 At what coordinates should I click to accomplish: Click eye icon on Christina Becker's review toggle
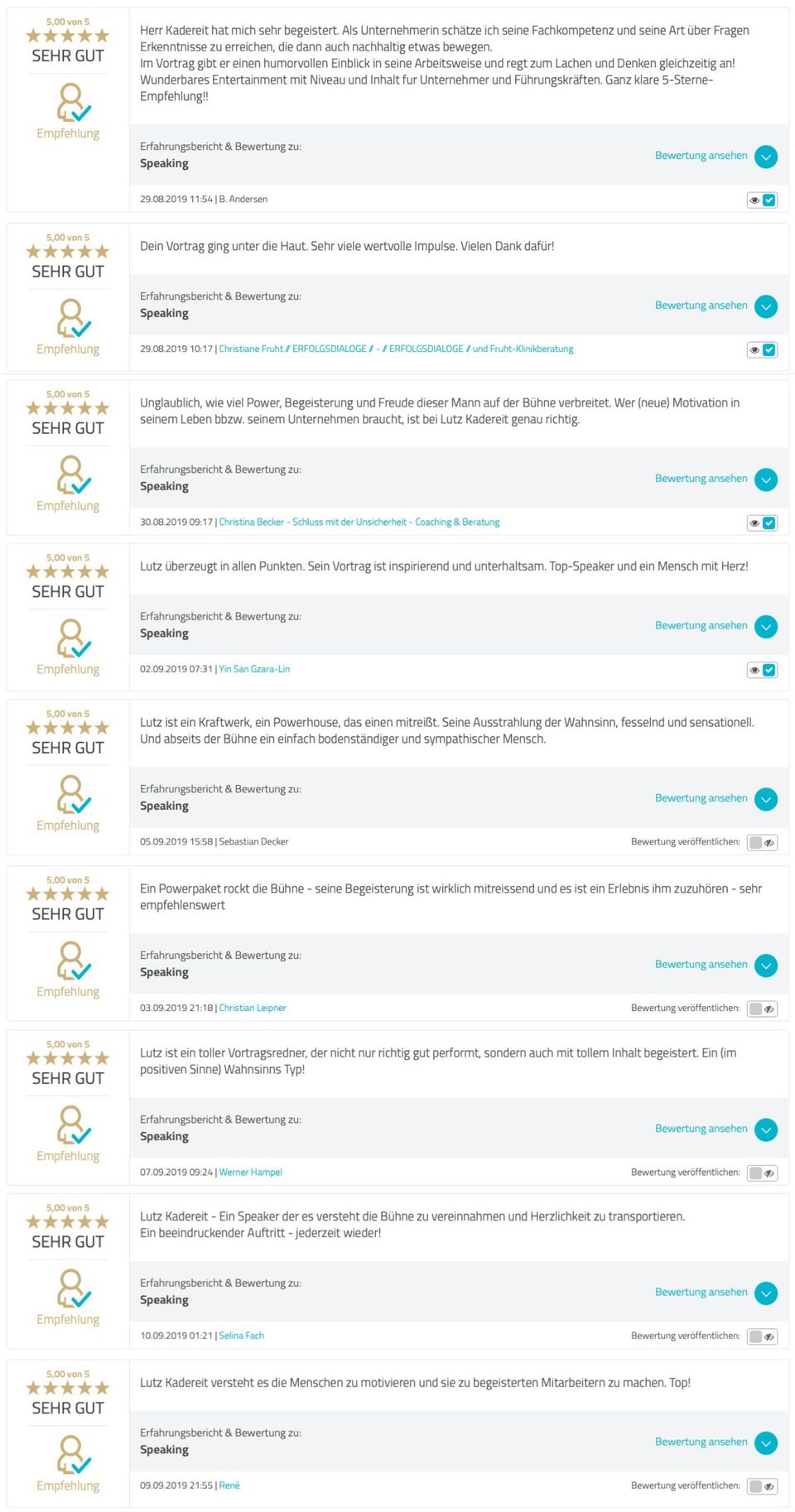pos(754,523)
